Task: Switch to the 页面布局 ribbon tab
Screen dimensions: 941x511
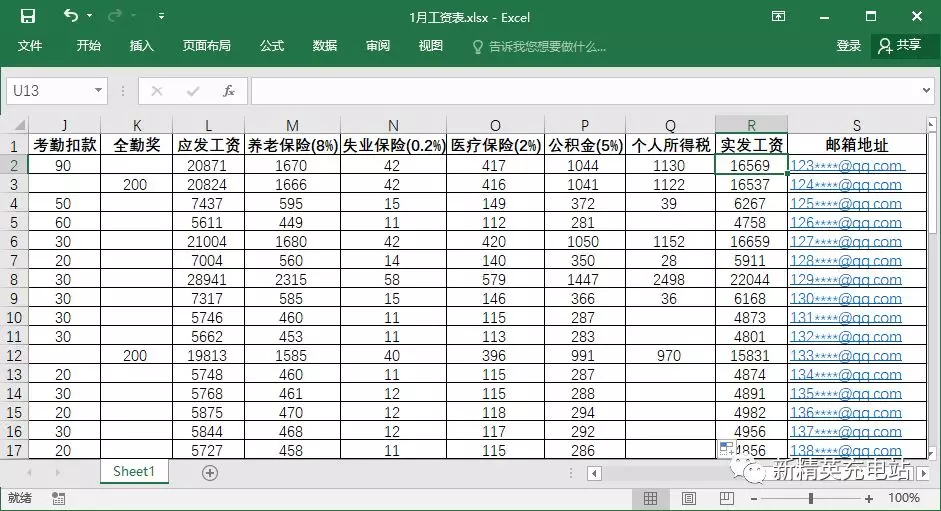Action: point(206,46)
